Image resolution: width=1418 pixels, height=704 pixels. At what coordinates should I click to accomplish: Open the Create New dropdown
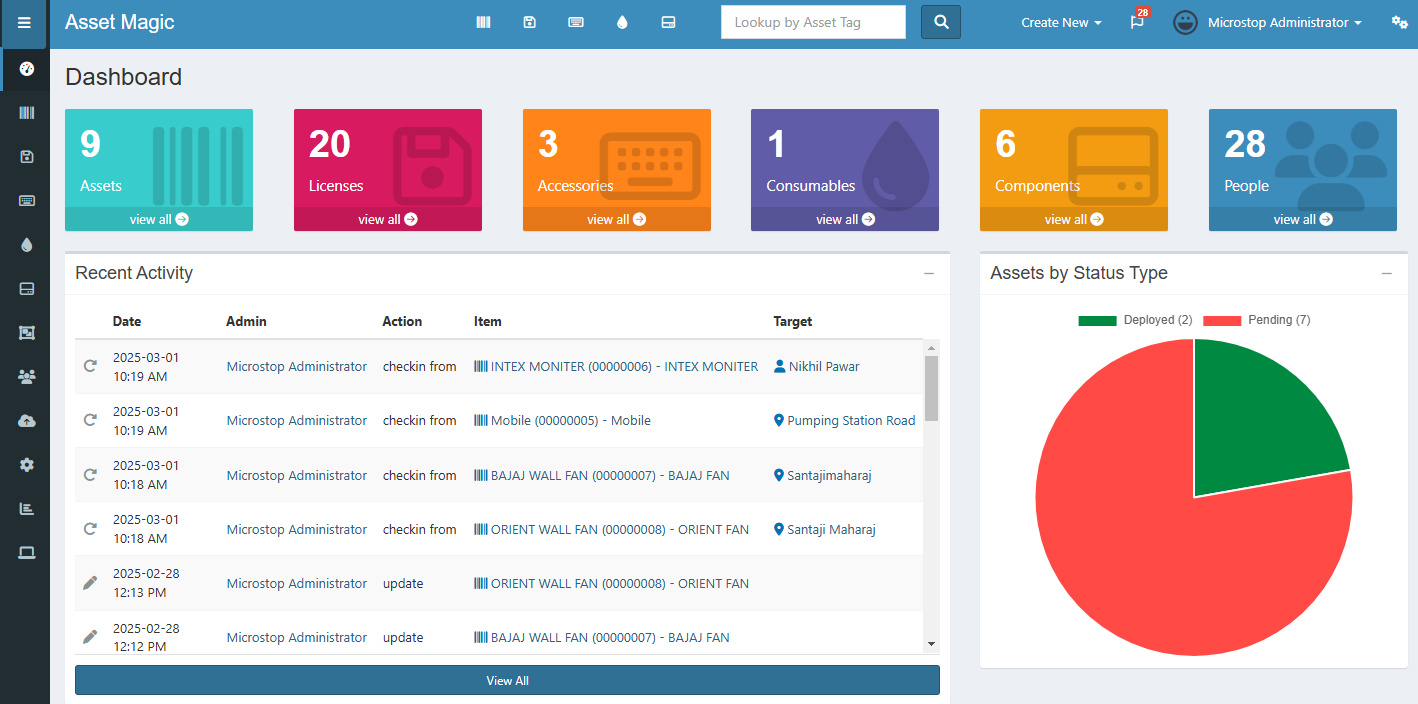coord(1061,22)
